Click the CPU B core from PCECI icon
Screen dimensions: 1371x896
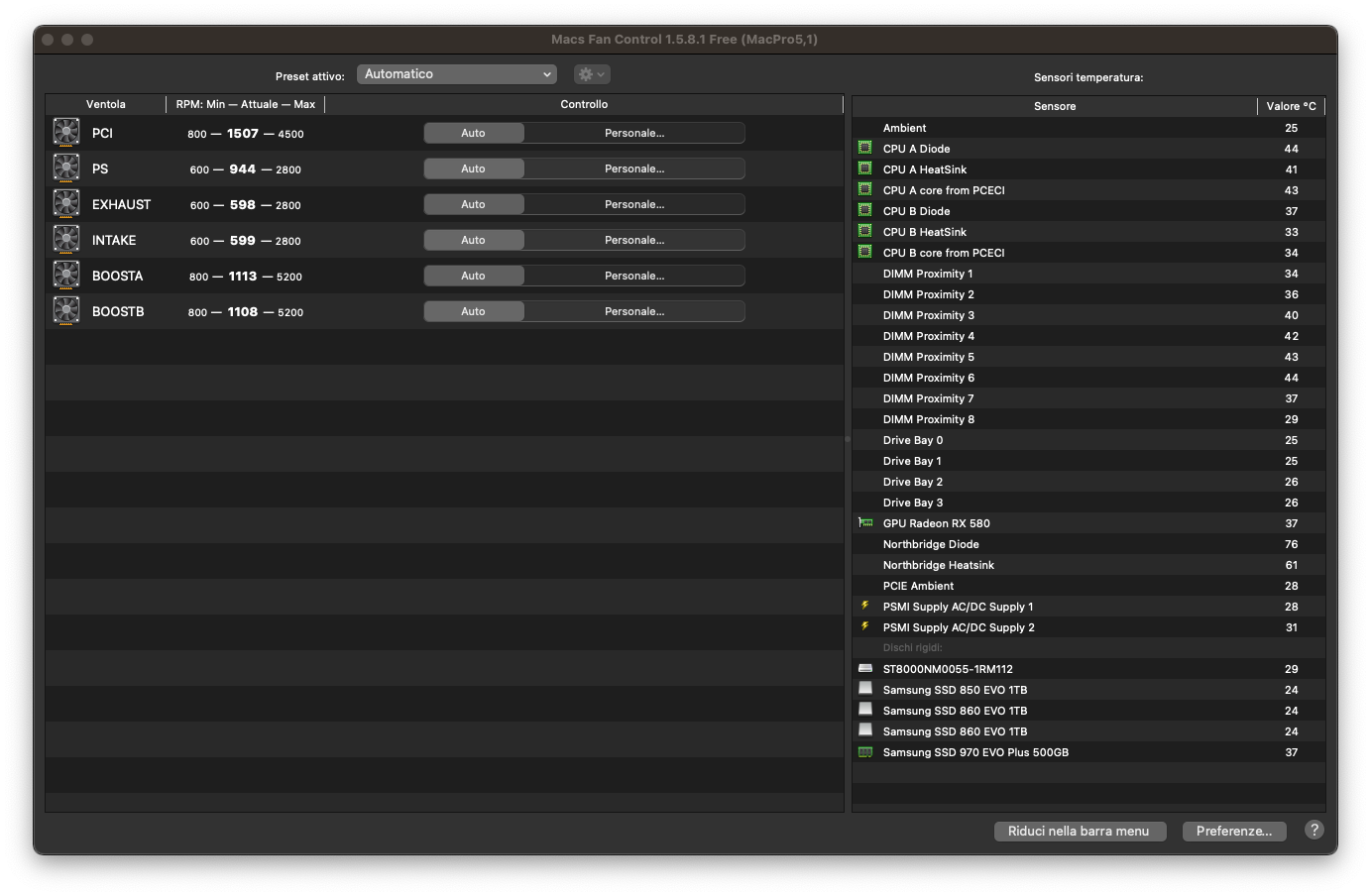[864, 252]
